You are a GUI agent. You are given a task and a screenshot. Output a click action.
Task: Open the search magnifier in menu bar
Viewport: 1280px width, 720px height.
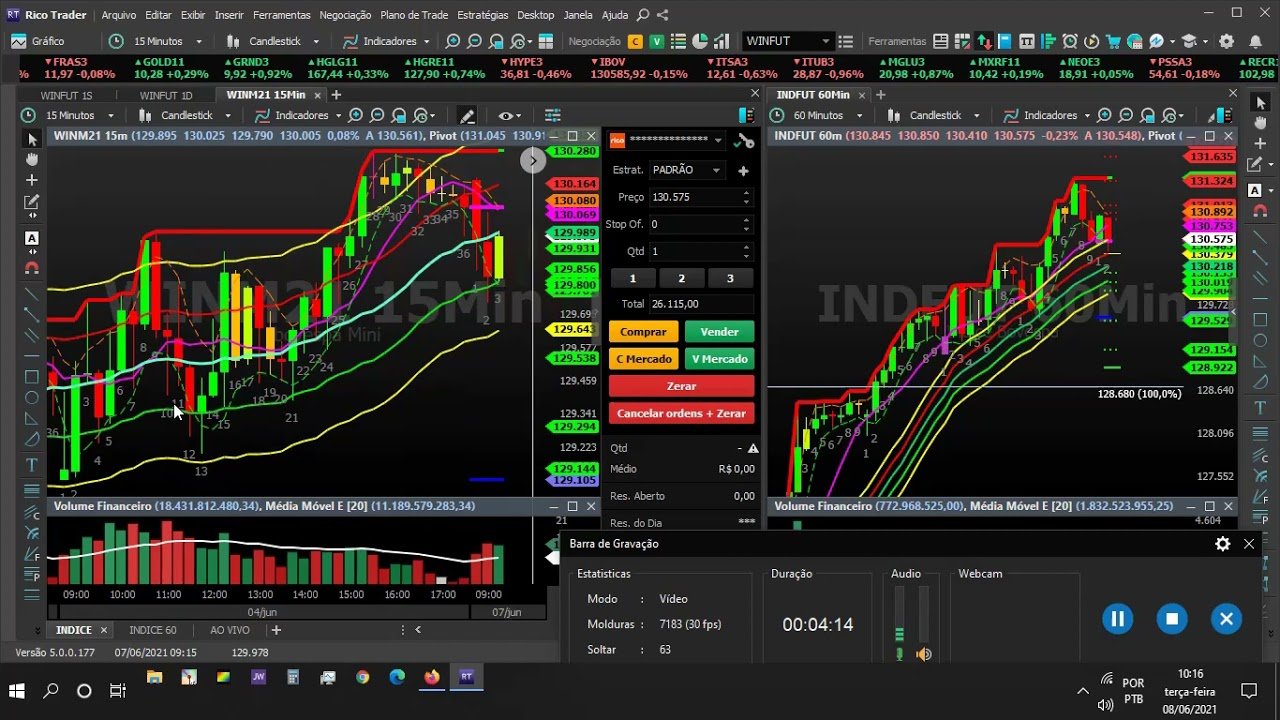pos(643,15)
